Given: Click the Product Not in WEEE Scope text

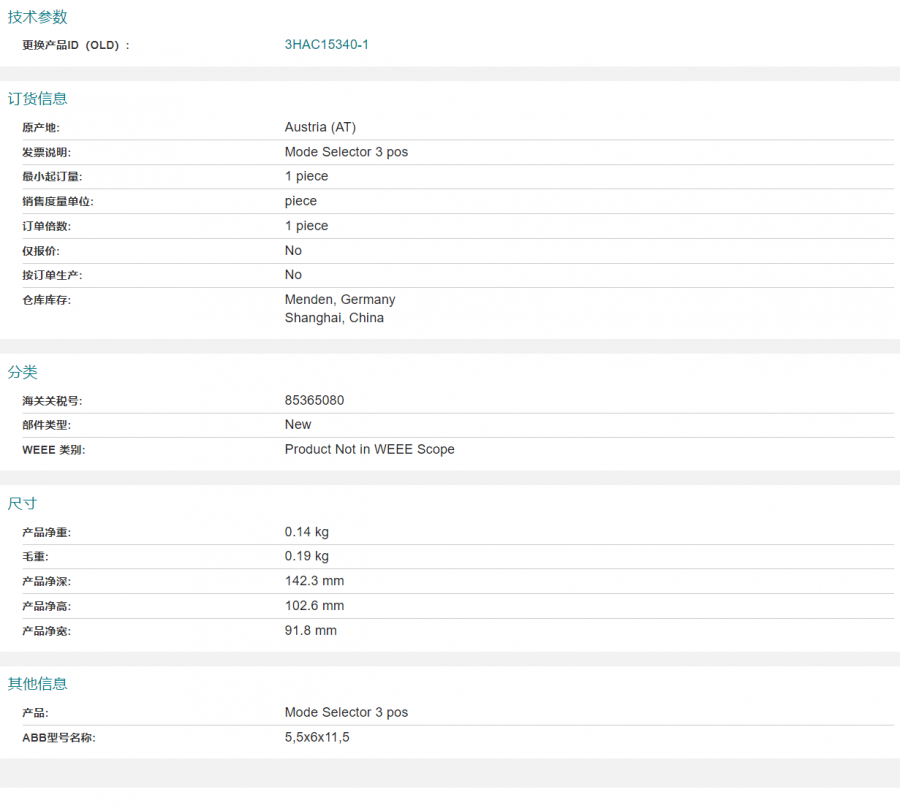Looking at the screenshot, I should 369,450.
